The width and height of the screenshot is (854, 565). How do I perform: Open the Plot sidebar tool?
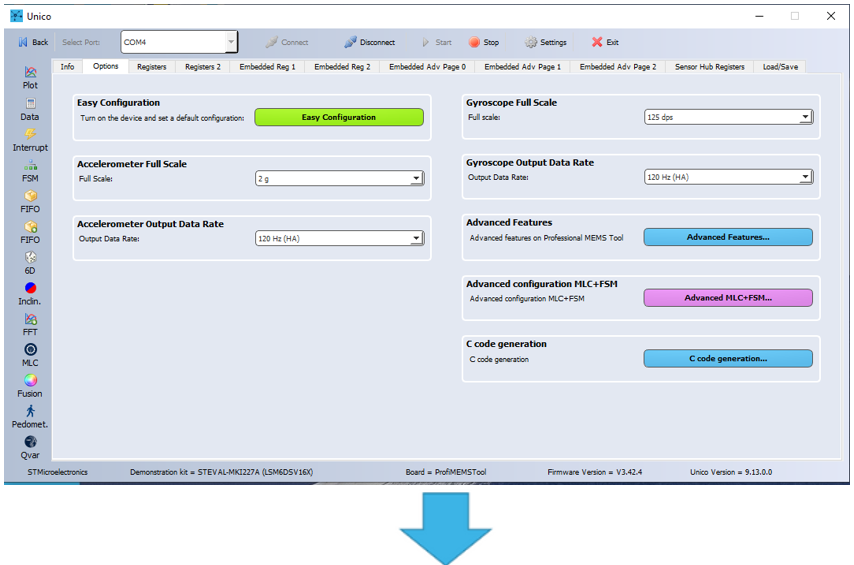click(x=30, y=78)
